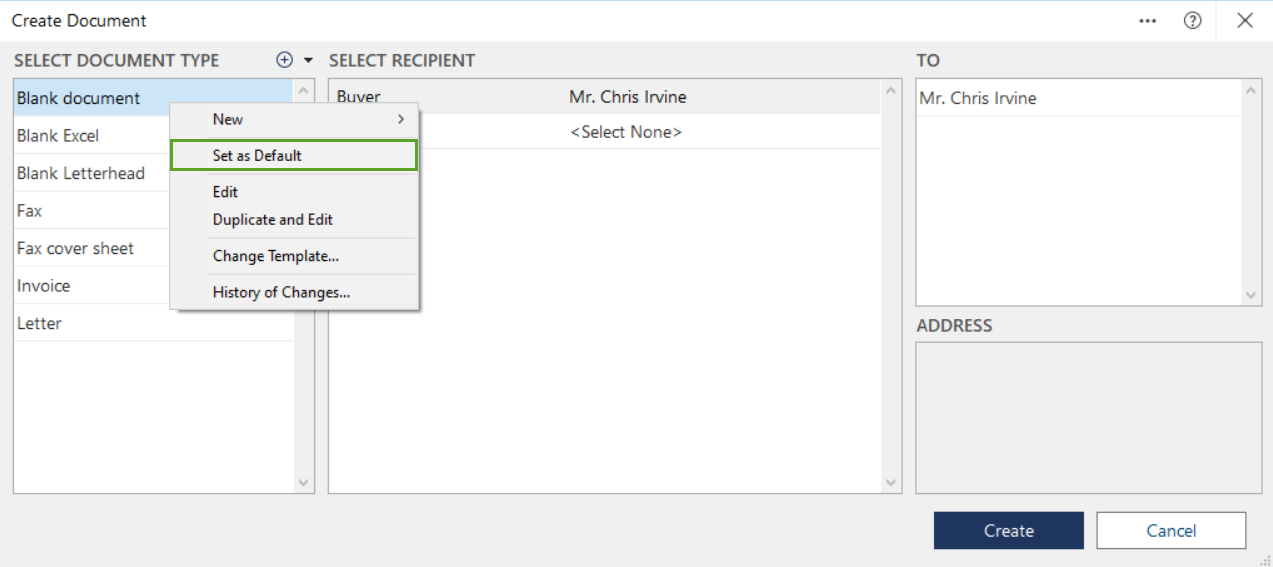Pick the Letter document type
Image resolution: width=1273 pixels, height=567 pixels.
[39, 324]
